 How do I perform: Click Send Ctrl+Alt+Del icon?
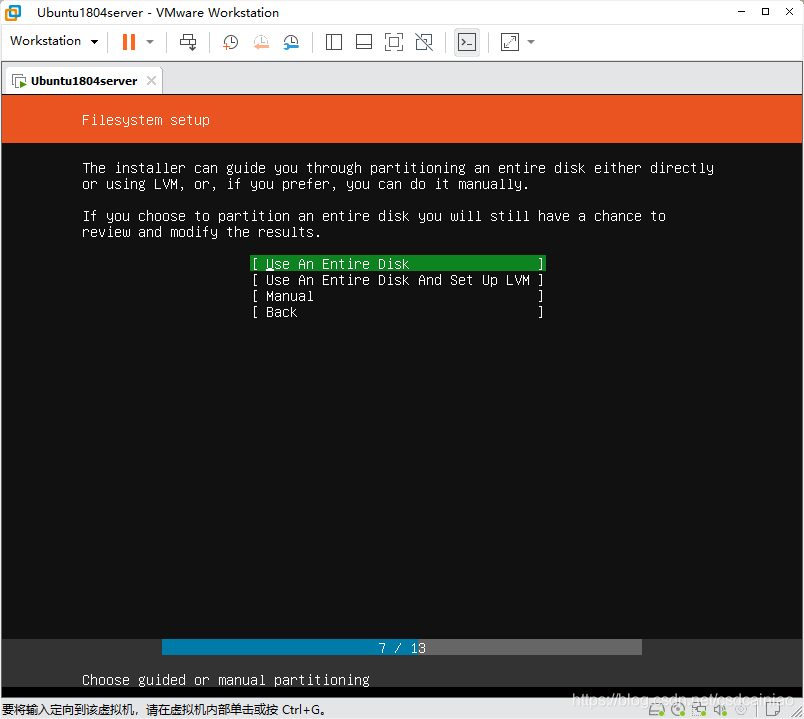coord(188,42)
